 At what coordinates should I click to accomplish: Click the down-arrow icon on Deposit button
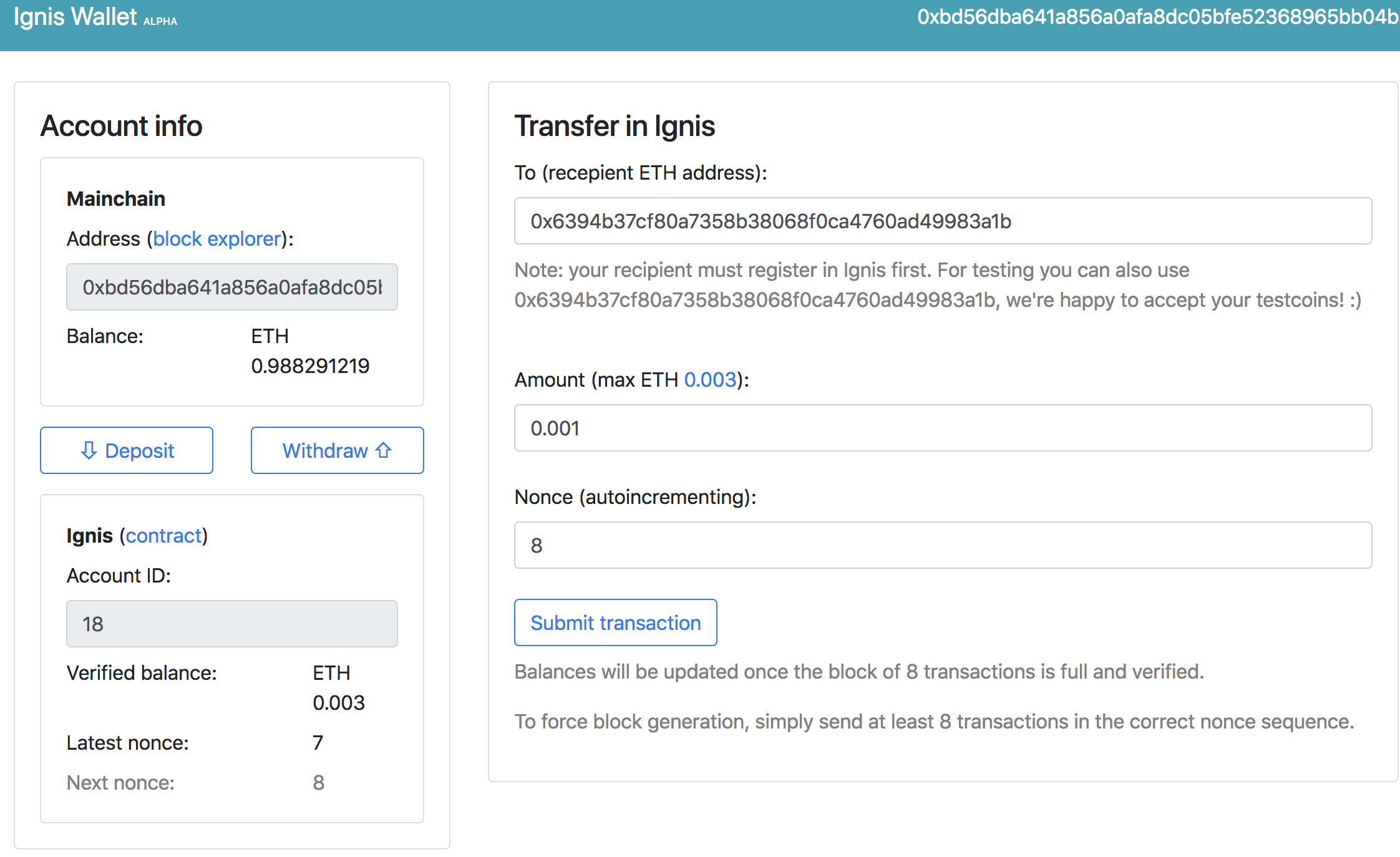tap(89, 450)
